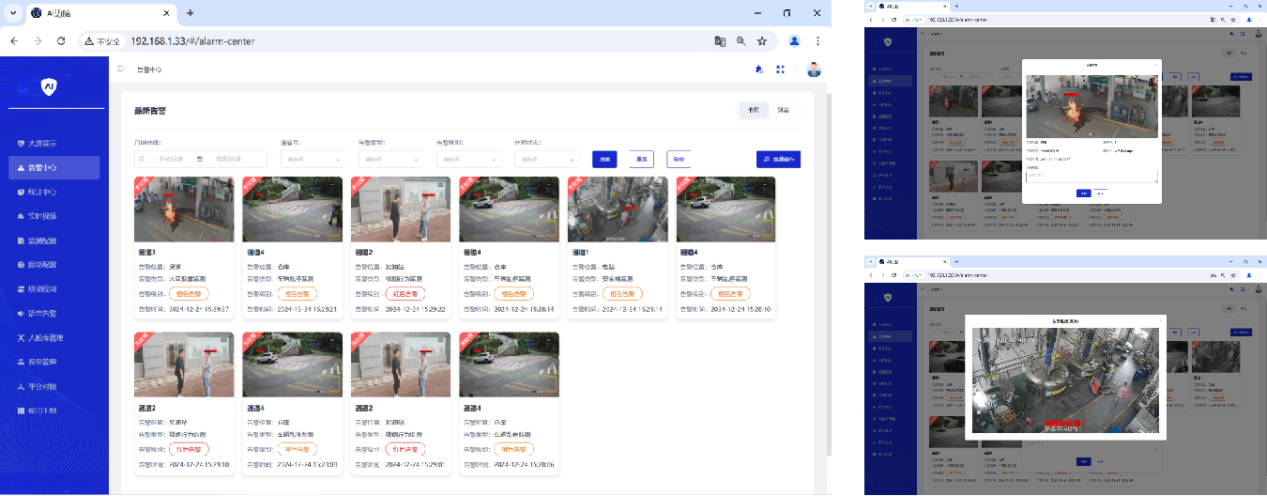Expand the channel number (通道号) dropdown
Screen dimensions: 1267x496
[x=312, y=159]
